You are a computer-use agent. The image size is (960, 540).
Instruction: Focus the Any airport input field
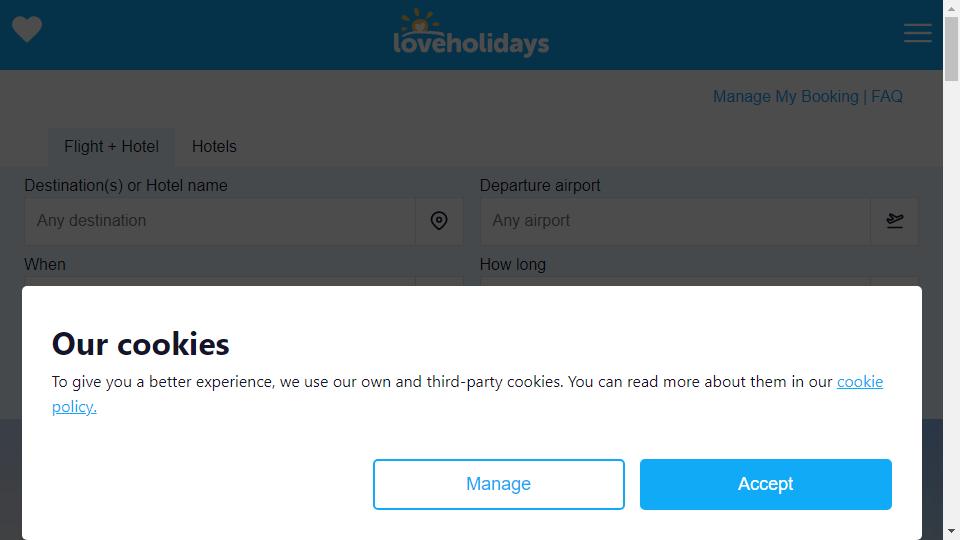click(675, 220)
